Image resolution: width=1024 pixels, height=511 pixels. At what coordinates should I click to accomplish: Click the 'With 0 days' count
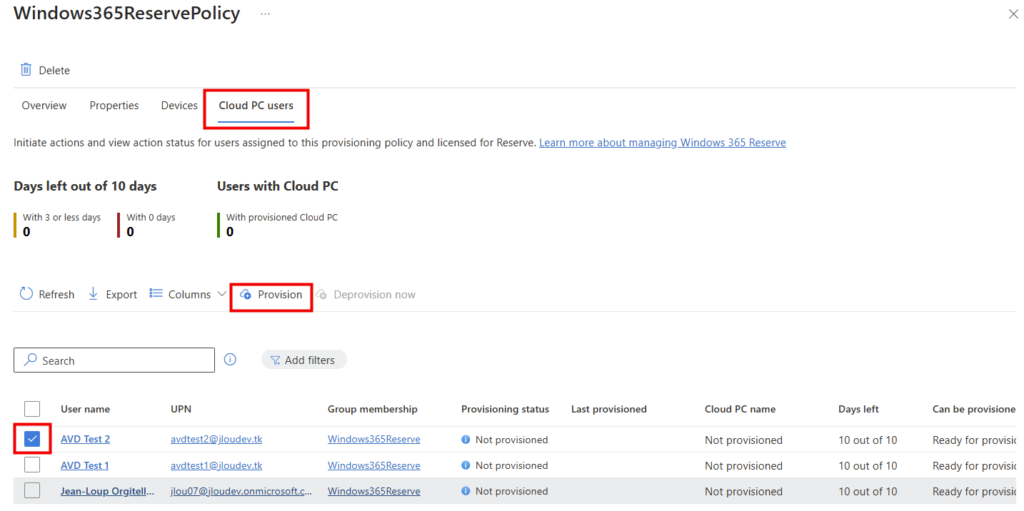click(x=131, y=231)
